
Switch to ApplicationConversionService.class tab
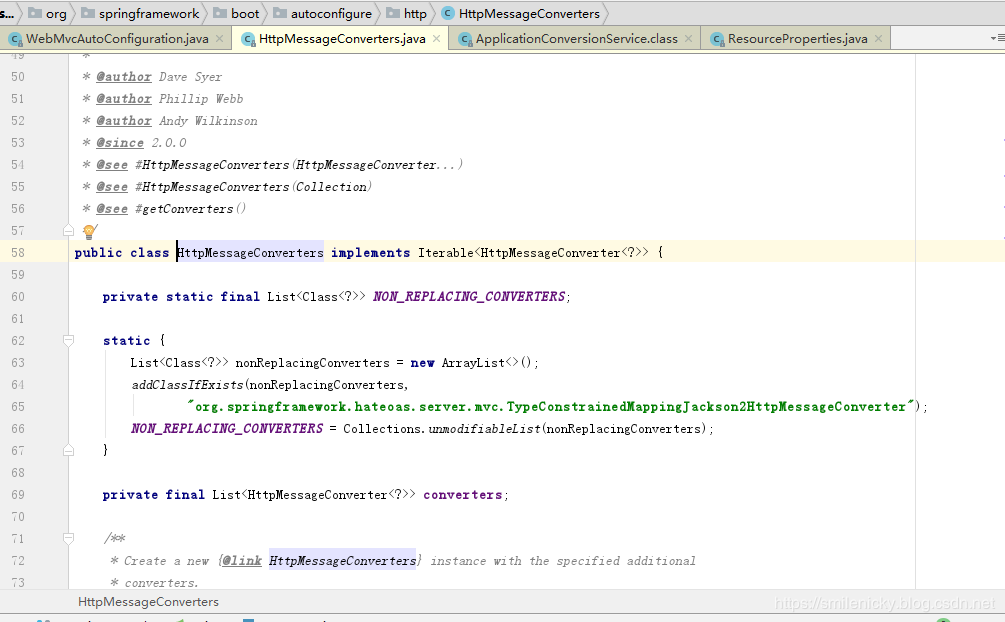coord(575,39)
